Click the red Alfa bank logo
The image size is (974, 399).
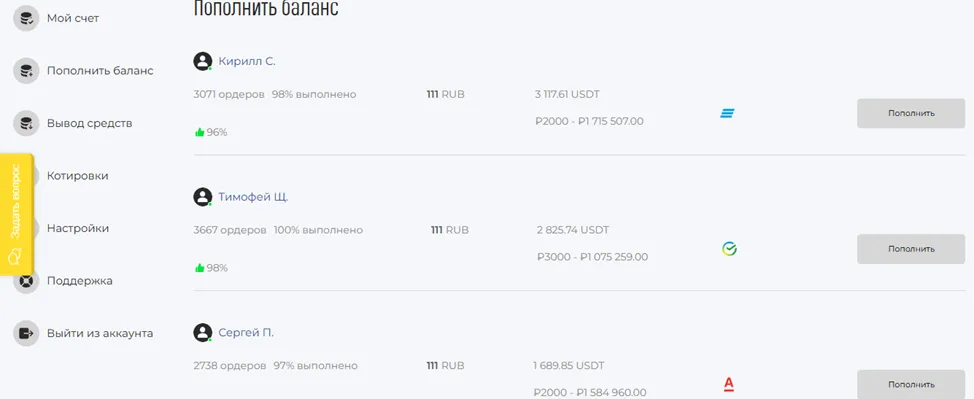point(729,385)
